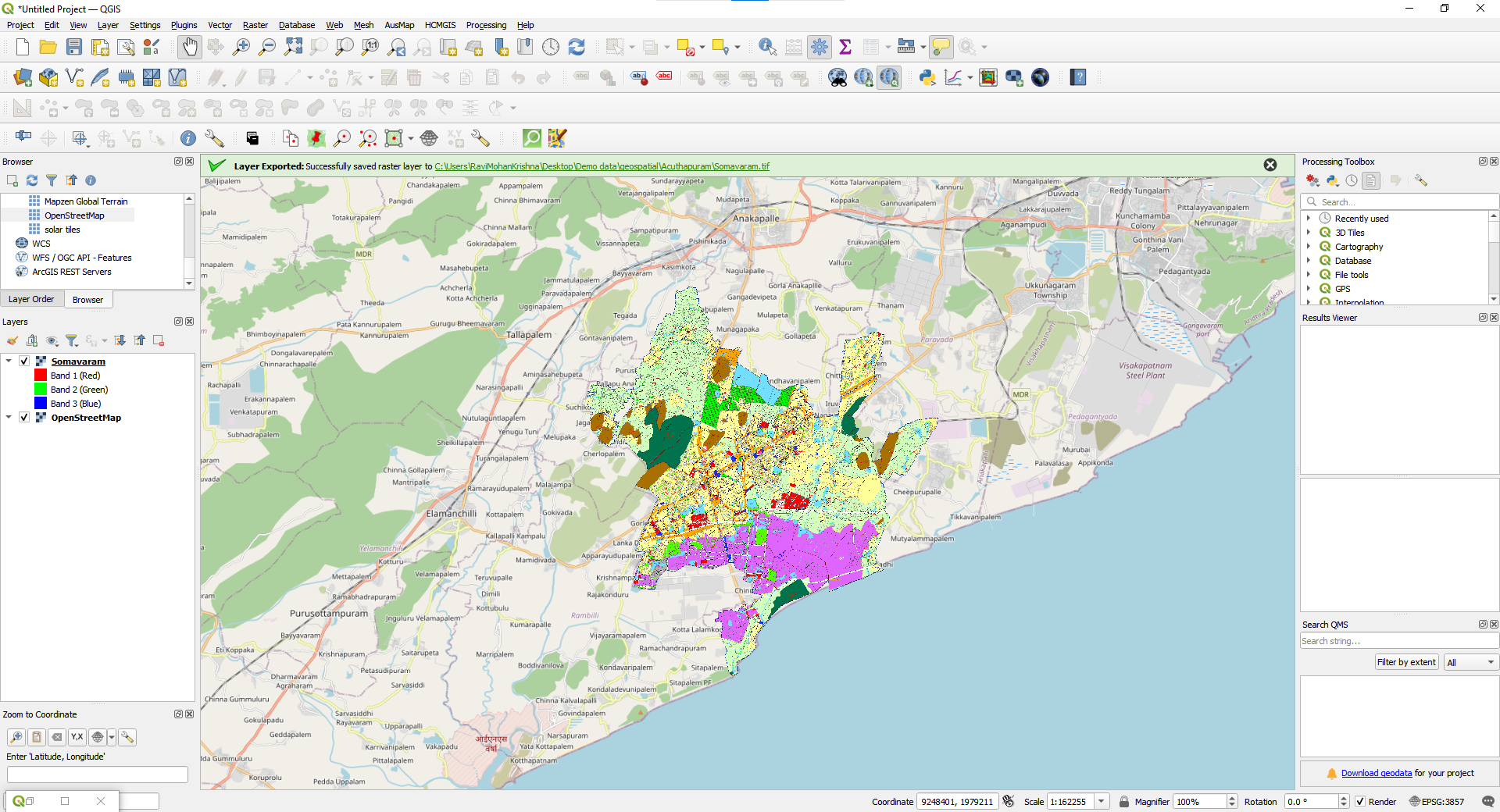Click the Band 2 (Green) swatch
Viewport: 1500px width, 812px height.
click(x=41, y=390)
